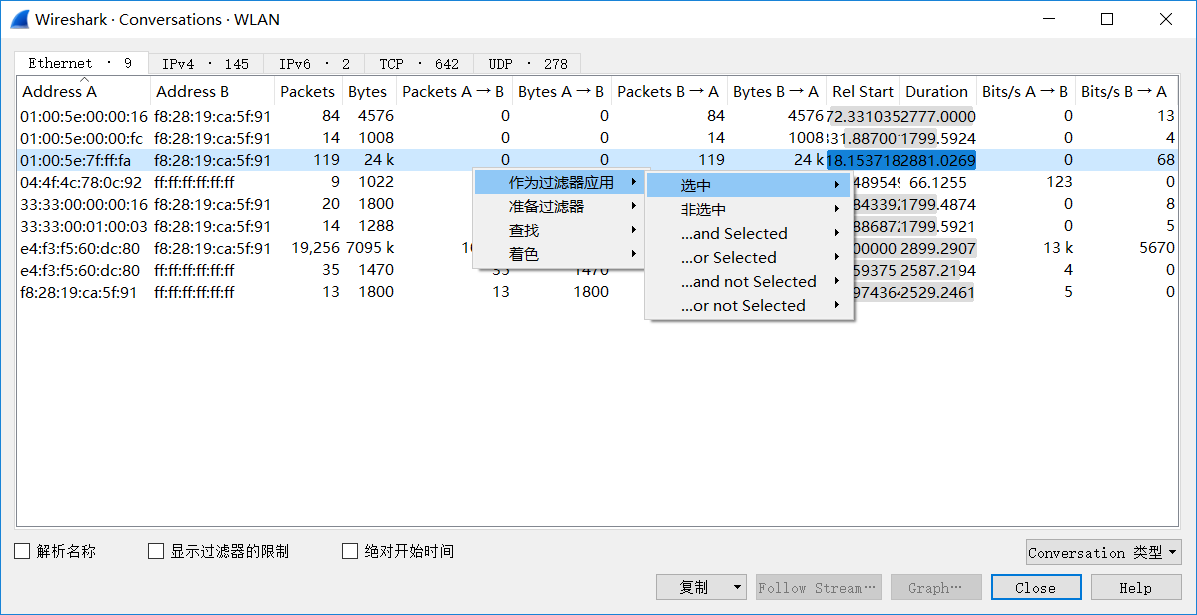Click the Help button
1197x615 pixels.
pyautogui.click(x=1135, y=588)
